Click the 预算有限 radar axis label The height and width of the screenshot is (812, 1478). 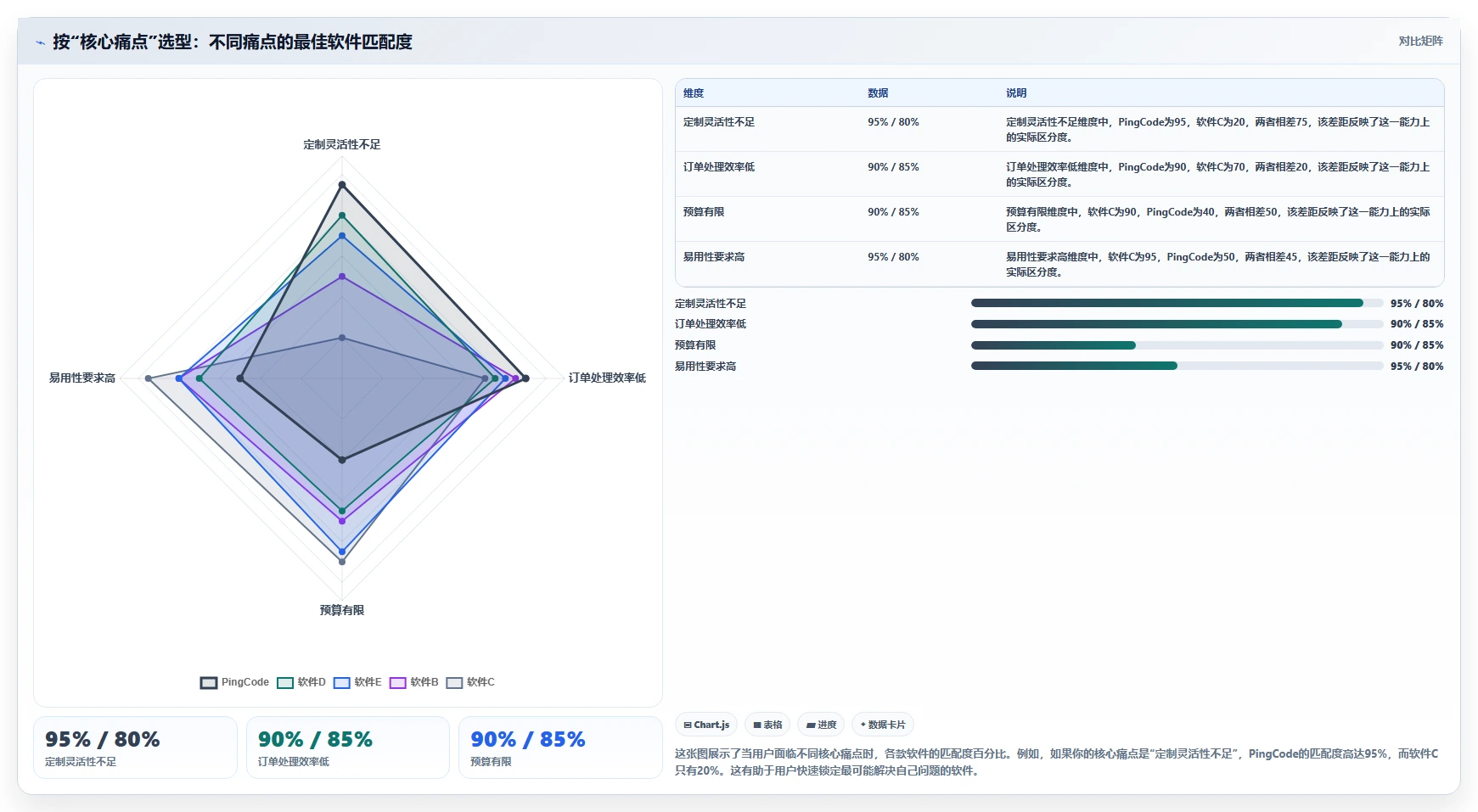pyautogui.click(x=342, y=611)
